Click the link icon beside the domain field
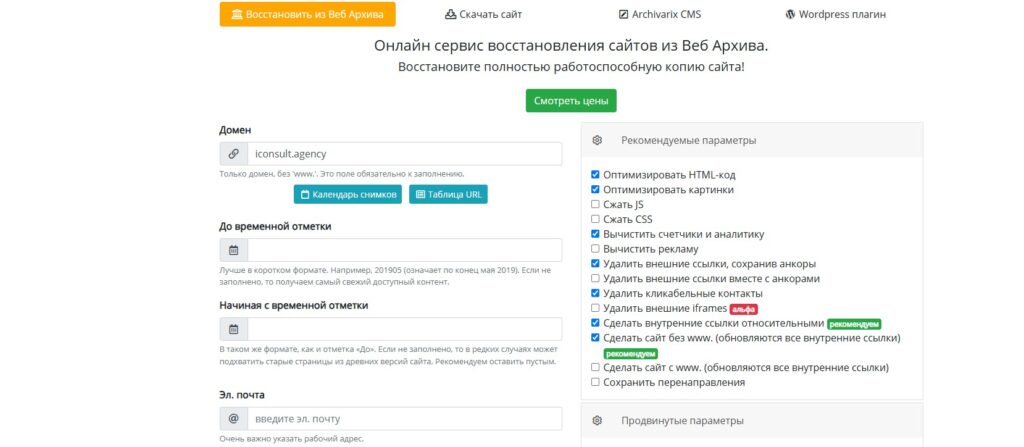 pyautogui.click(x=233, y=154)
